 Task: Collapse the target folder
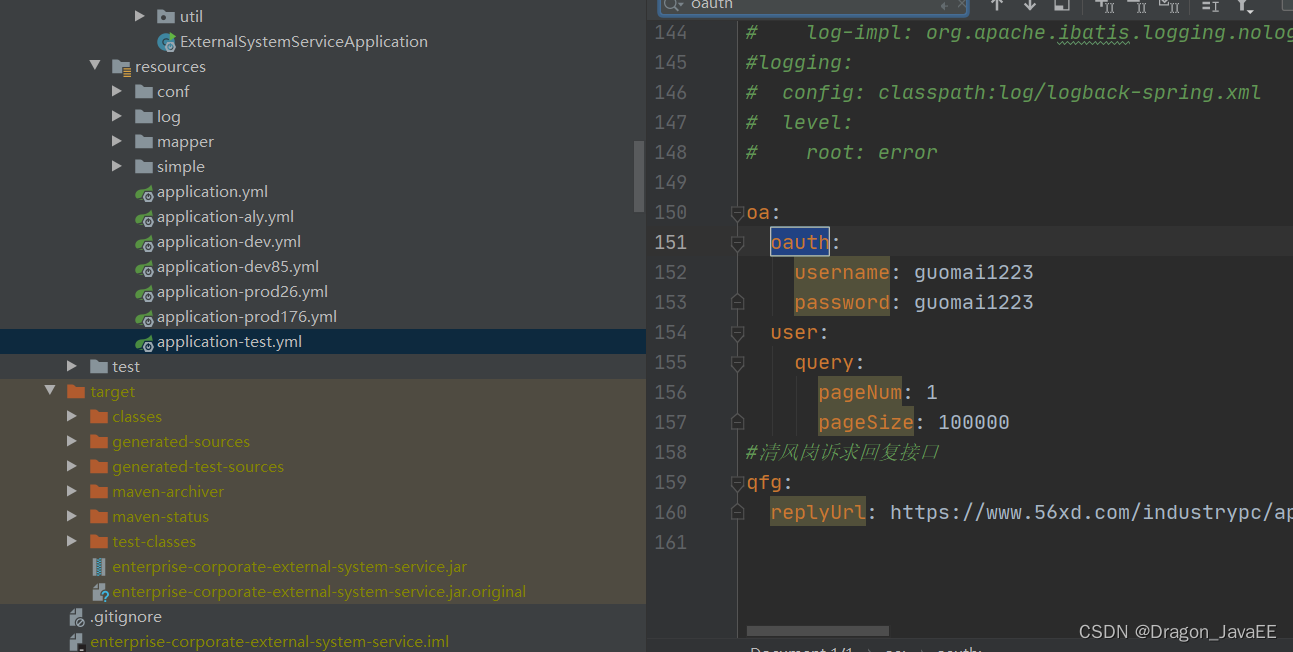(x=50, y=391)
